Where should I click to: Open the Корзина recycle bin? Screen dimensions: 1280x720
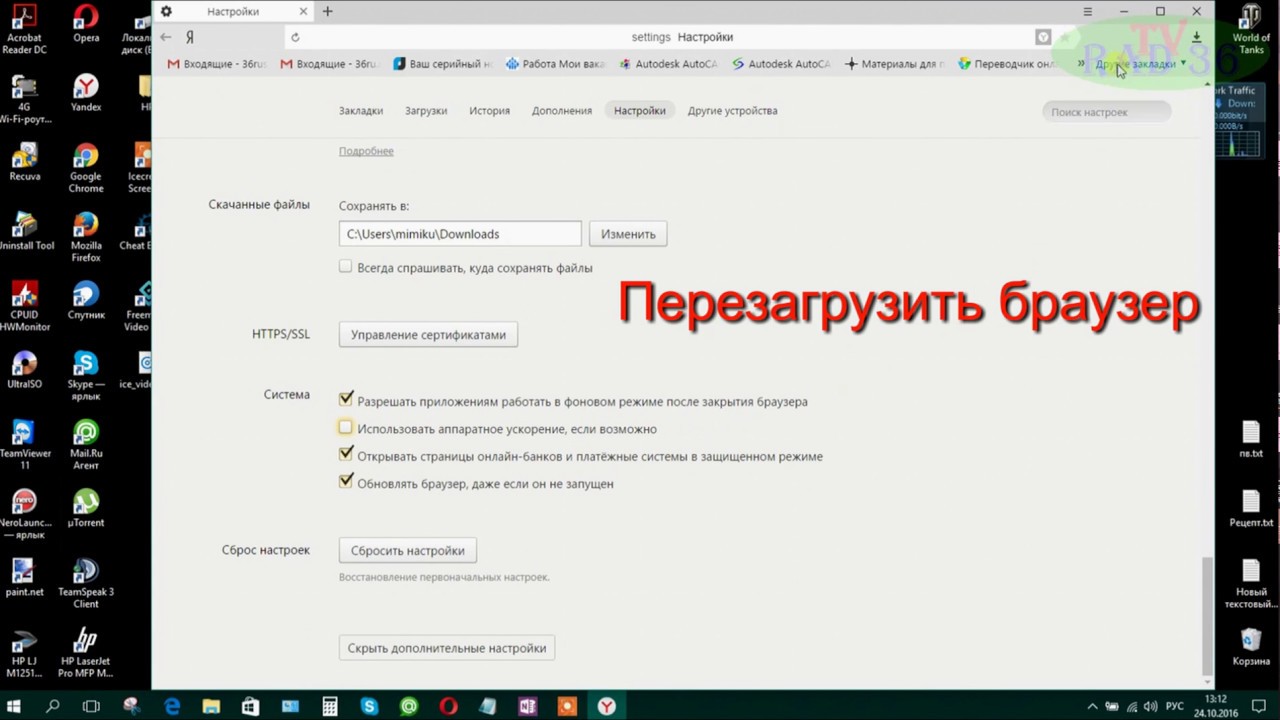(1251, 647)
